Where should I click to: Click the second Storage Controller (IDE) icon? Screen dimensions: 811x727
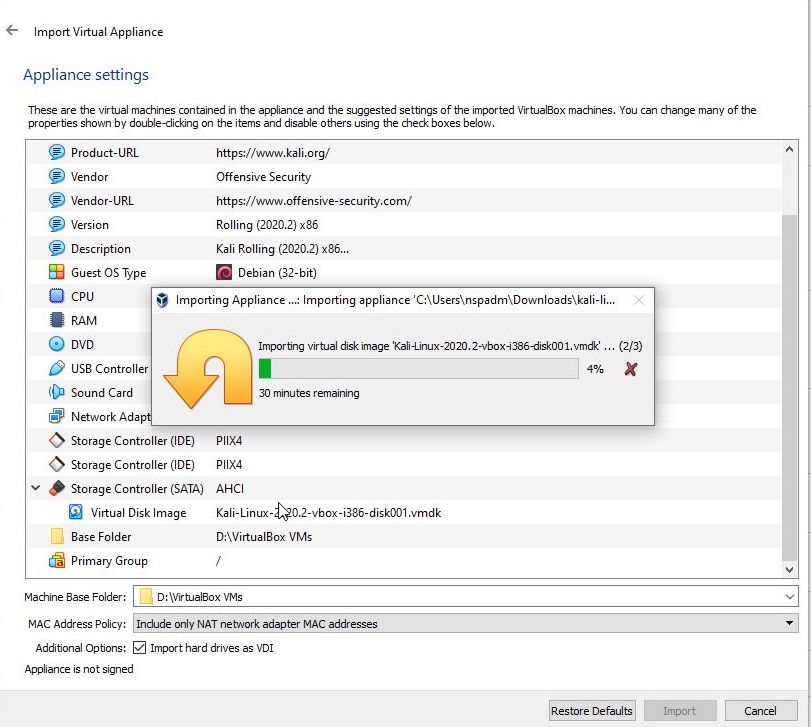(56, 465)
